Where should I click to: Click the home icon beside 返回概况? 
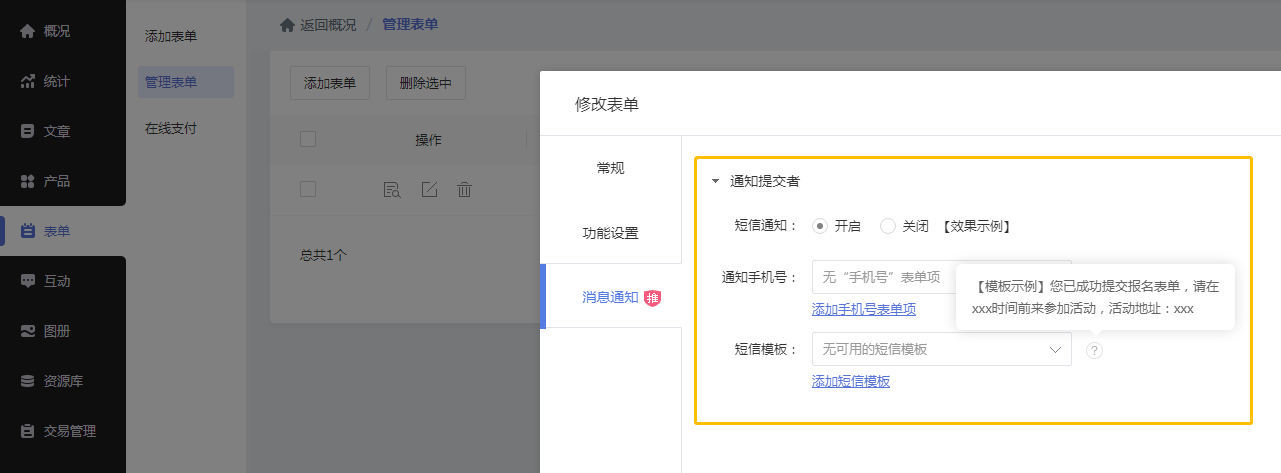[x=287, y=25]
